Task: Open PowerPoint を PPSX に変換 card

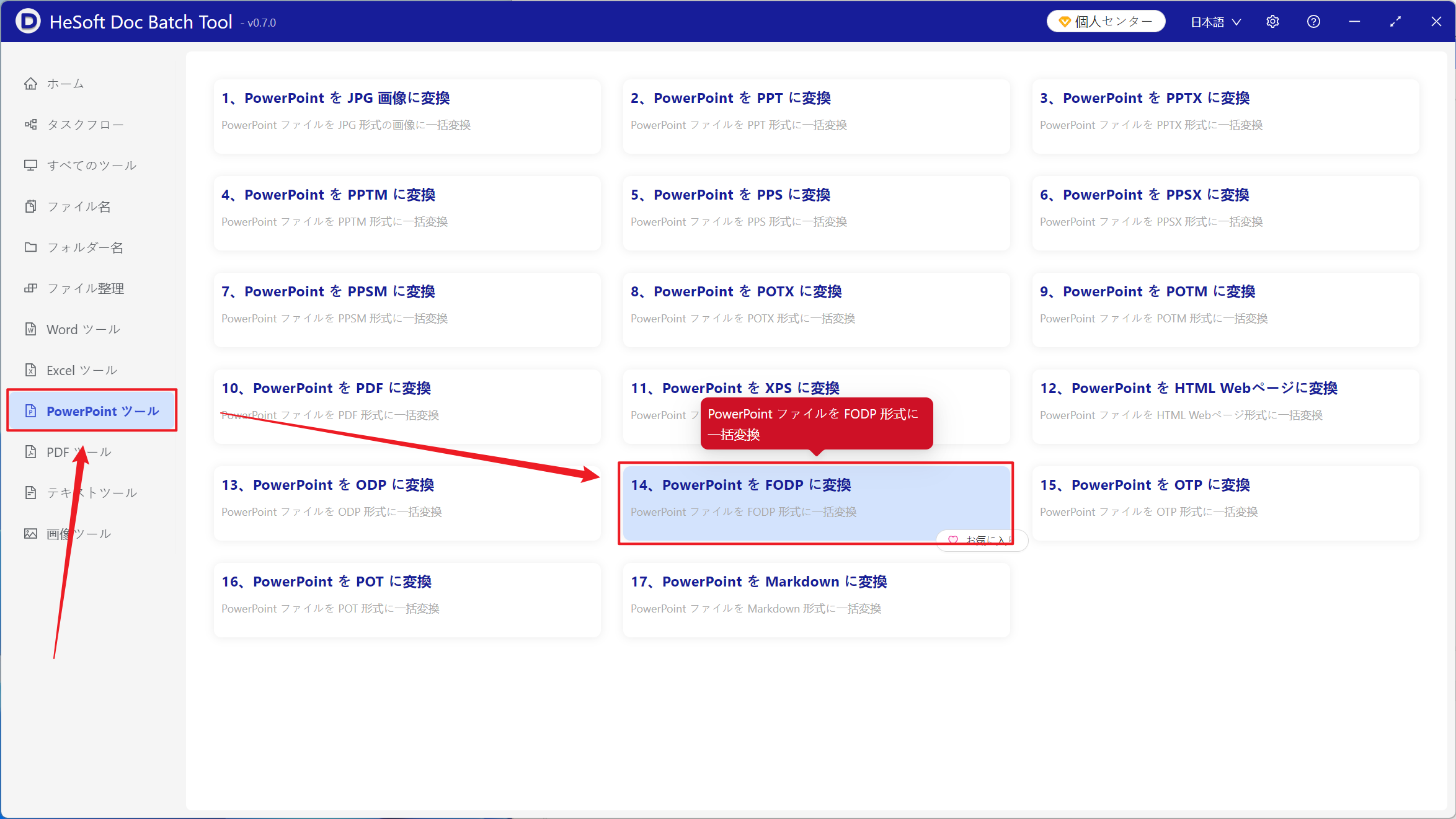Action: pyautogui.click(x=1226, y=213)
